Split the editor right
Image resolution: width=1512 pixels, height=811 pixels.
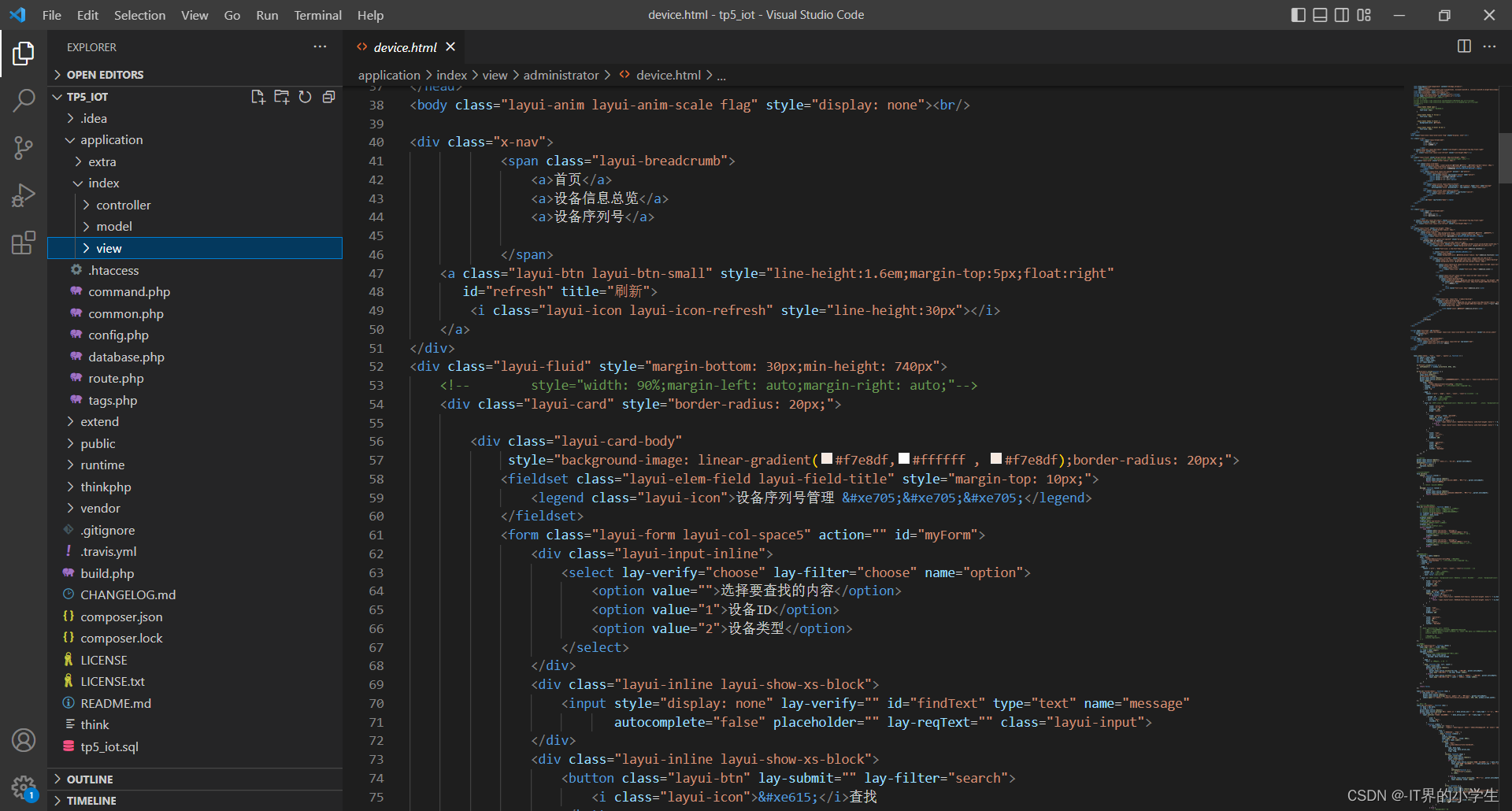coord(1464,46)
